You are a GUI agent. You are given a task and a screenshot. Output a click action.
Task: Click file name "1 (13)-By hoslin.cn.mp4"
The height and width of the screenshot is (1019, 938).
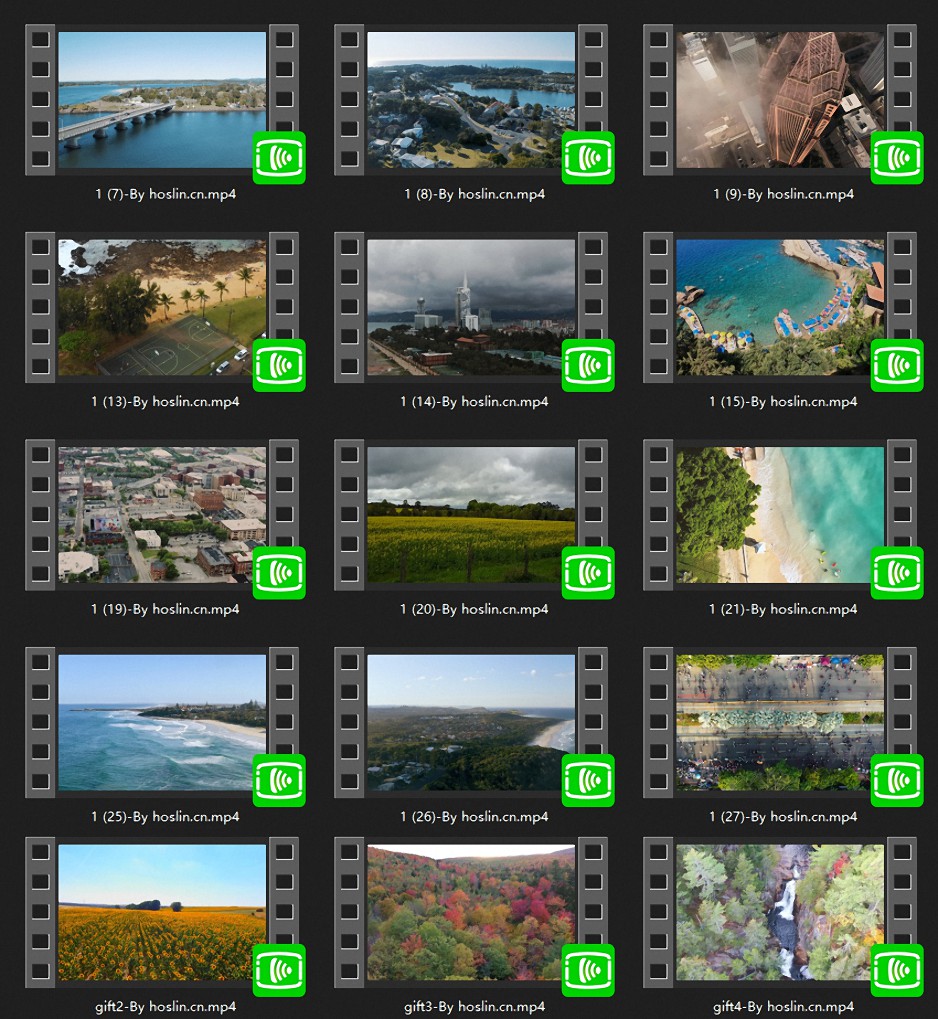click(x=165, y=402)
